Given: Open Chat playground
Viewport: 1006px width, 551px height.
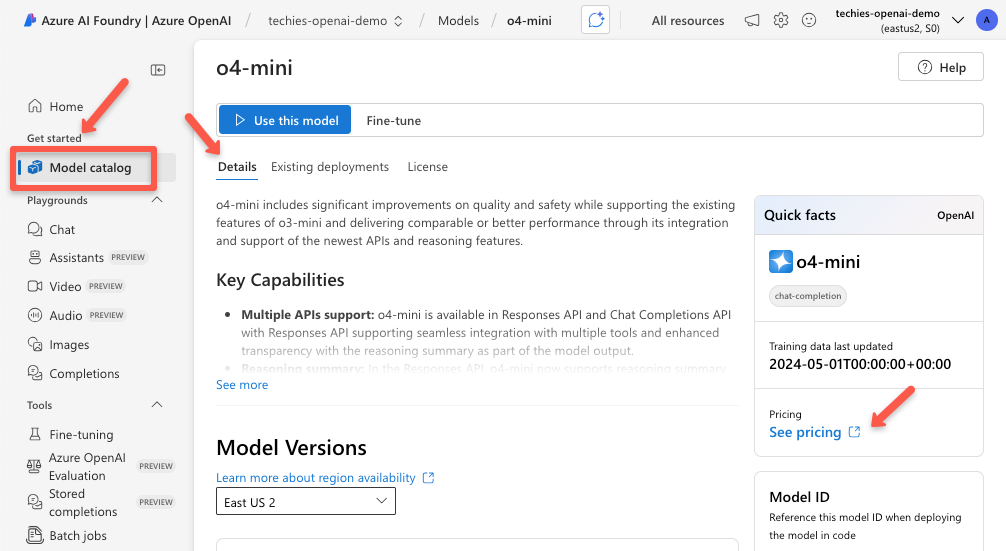Looking at the screenshot, I should 62,230.
